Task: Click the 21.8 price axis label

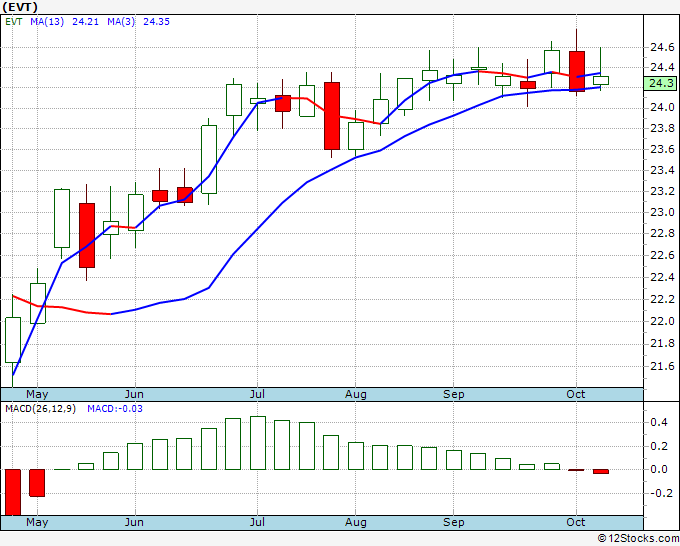Action: pos(662,344)
